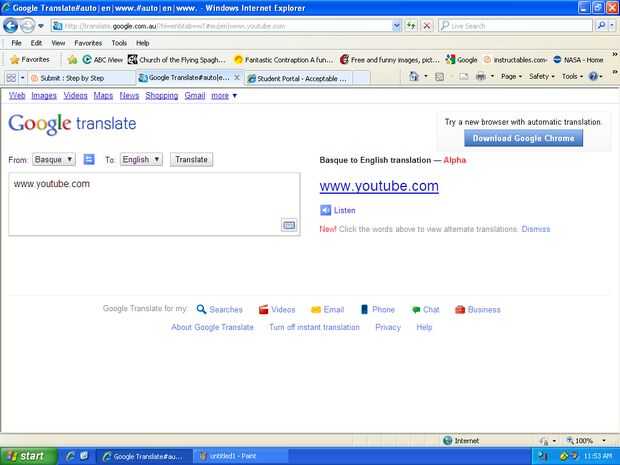Open the instructables.com favorite
The width and height of the screenshot is (620, 465).
pos(515,60)
